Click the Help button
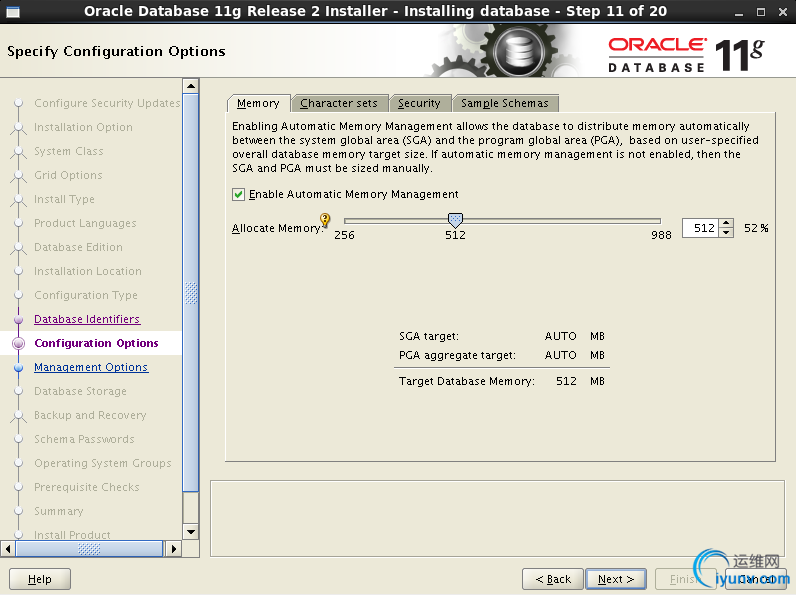 pos(40,579)
